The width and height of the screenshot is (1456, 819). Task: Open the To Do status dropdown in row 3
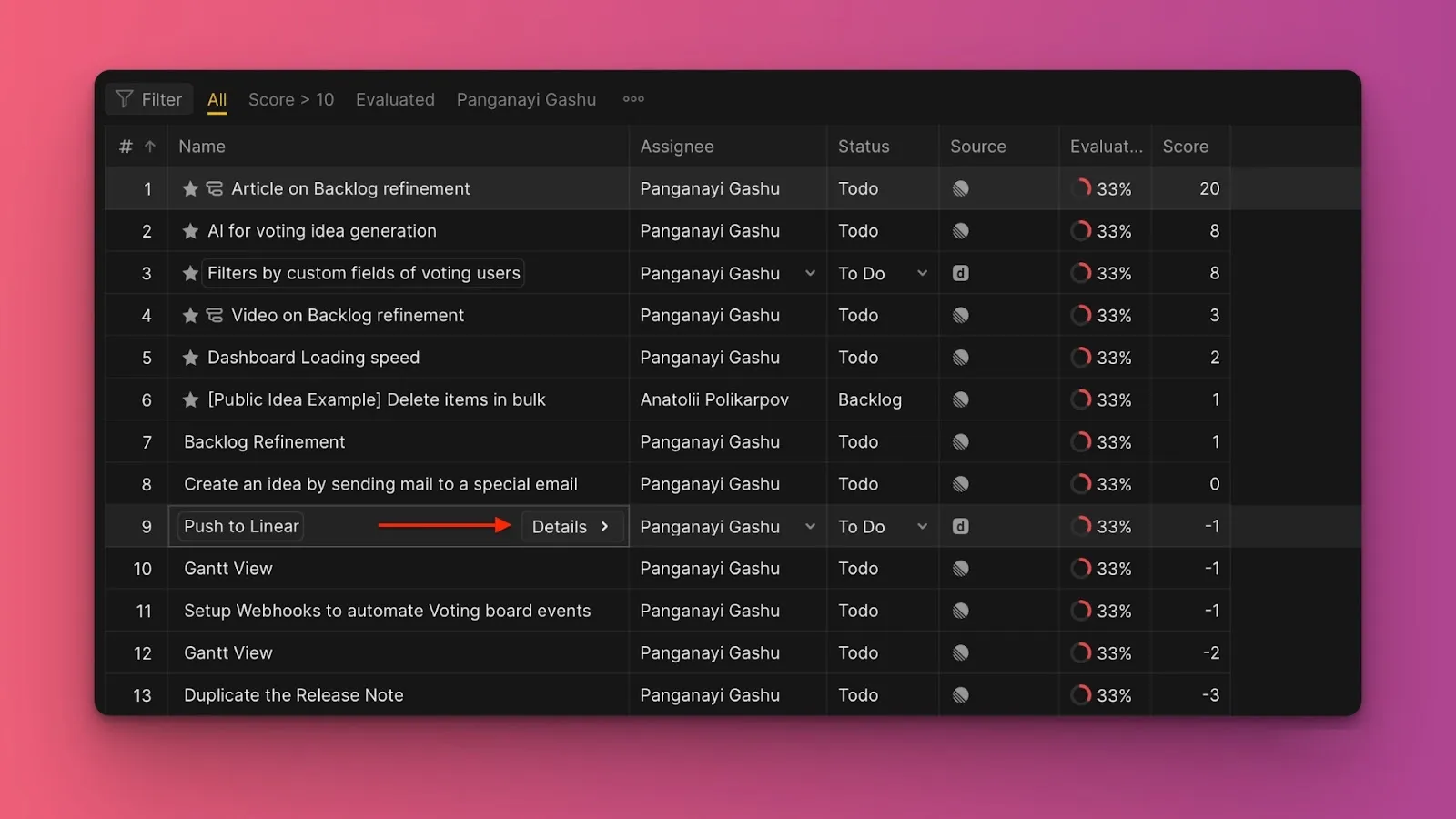[x=922, y=273]
